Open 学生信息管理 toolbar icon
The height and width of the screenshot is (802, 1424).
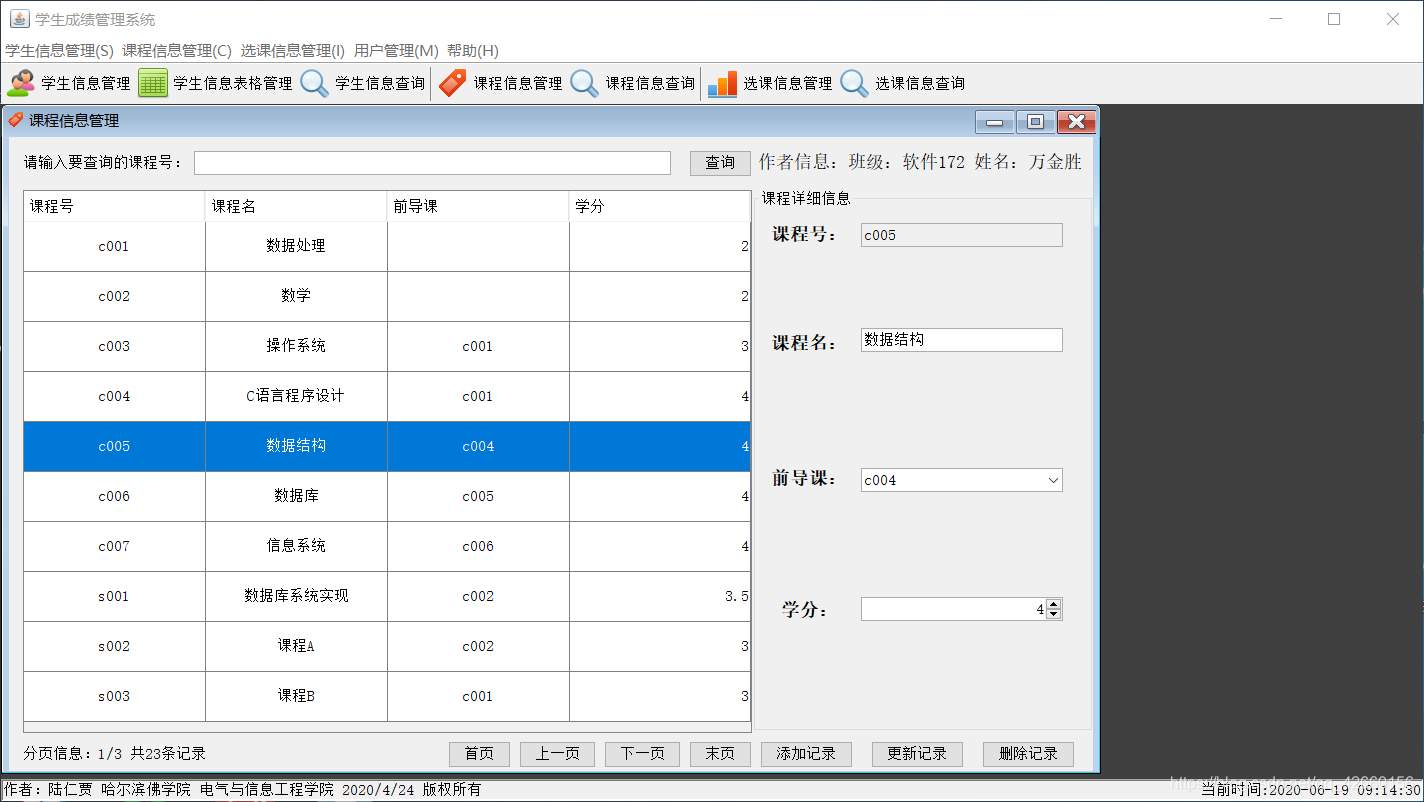coord(20,84)
